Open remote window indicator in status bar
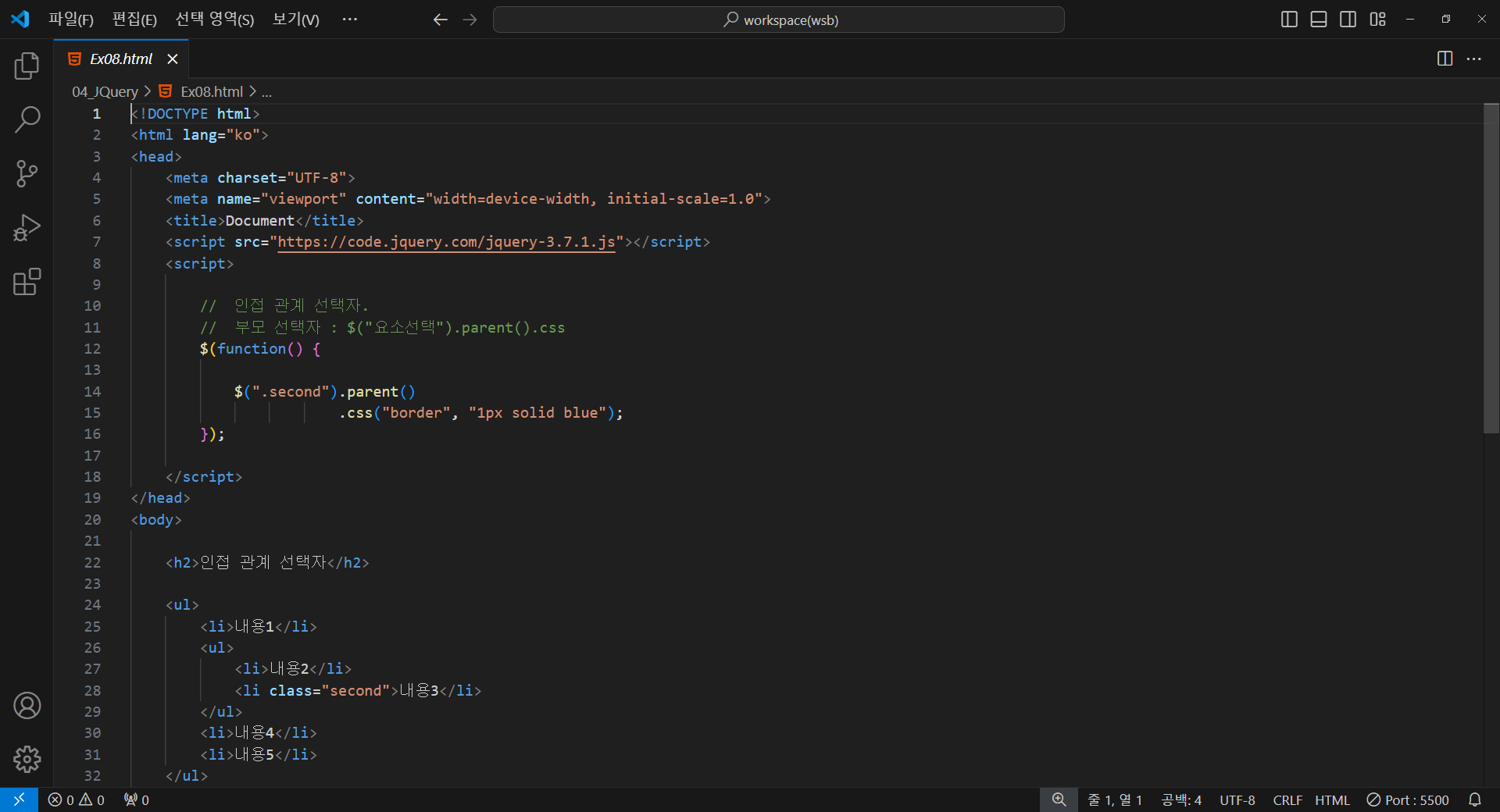The height and width of the screenshot is (812, 1500). [19, 800]
